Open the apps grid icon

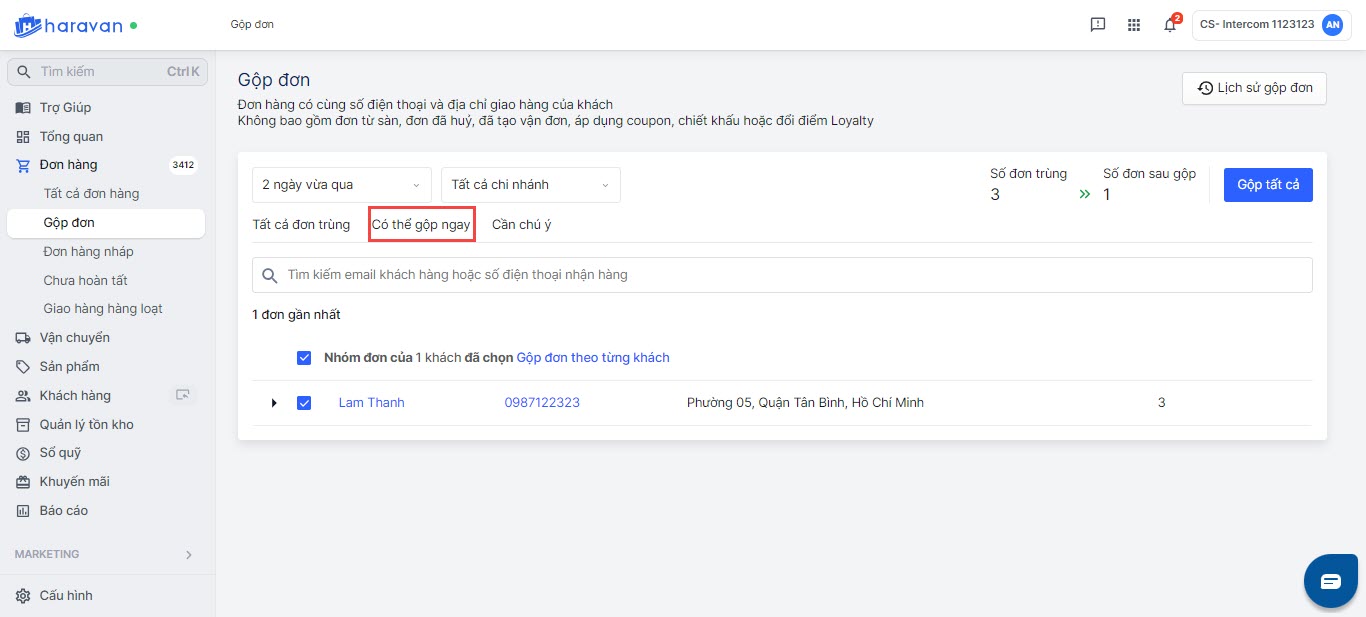[1134, 25]
